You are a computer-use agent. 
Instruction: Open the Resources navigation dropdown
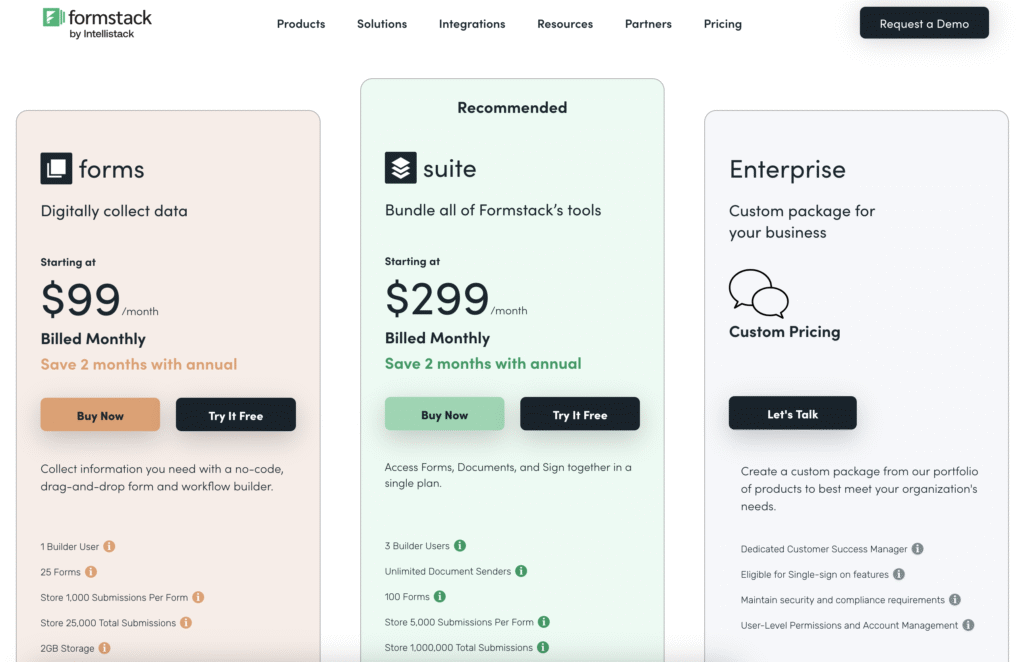(565, 23)
